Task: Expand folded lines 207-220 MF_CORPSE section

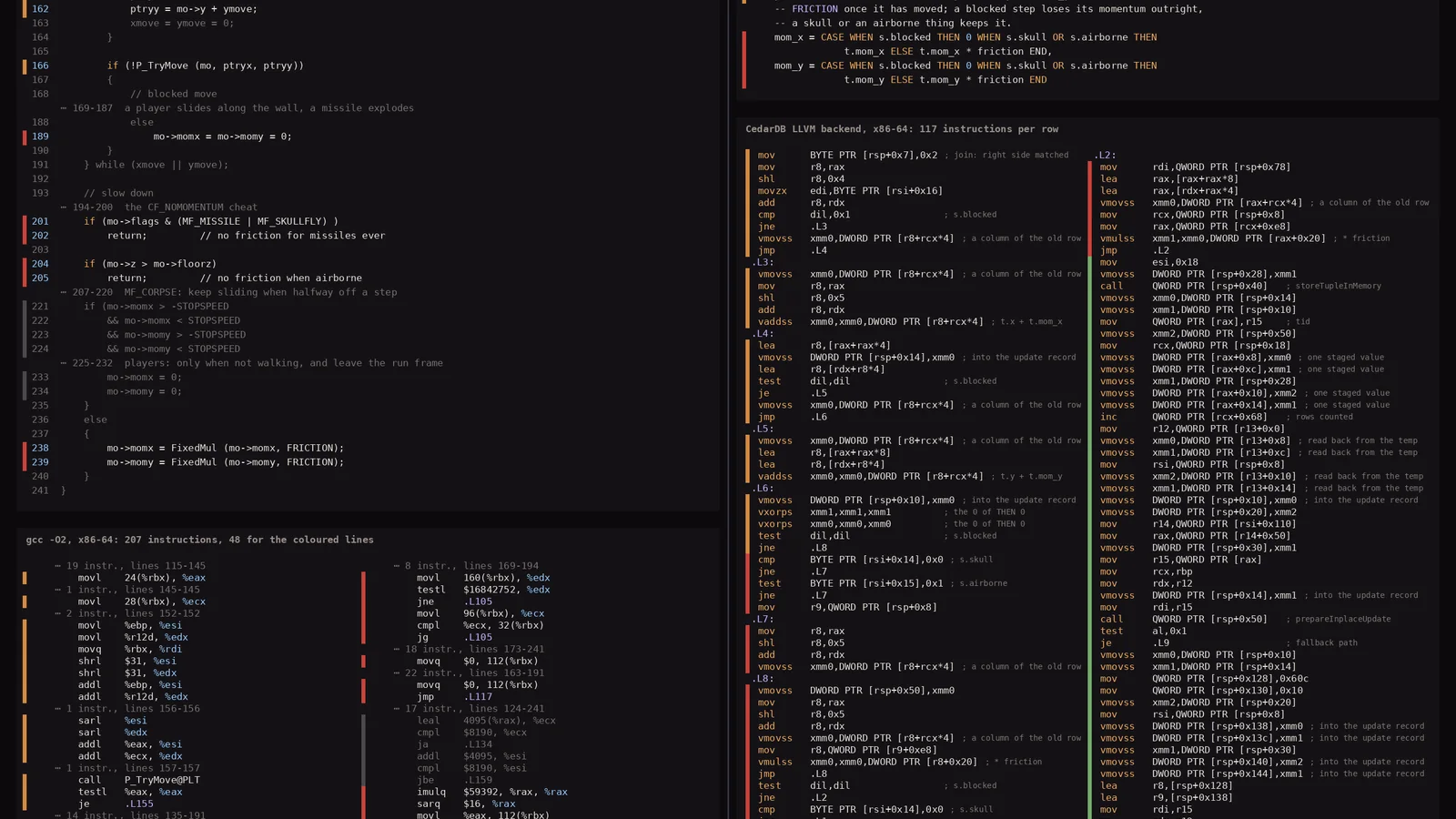Action: point(228,292)
